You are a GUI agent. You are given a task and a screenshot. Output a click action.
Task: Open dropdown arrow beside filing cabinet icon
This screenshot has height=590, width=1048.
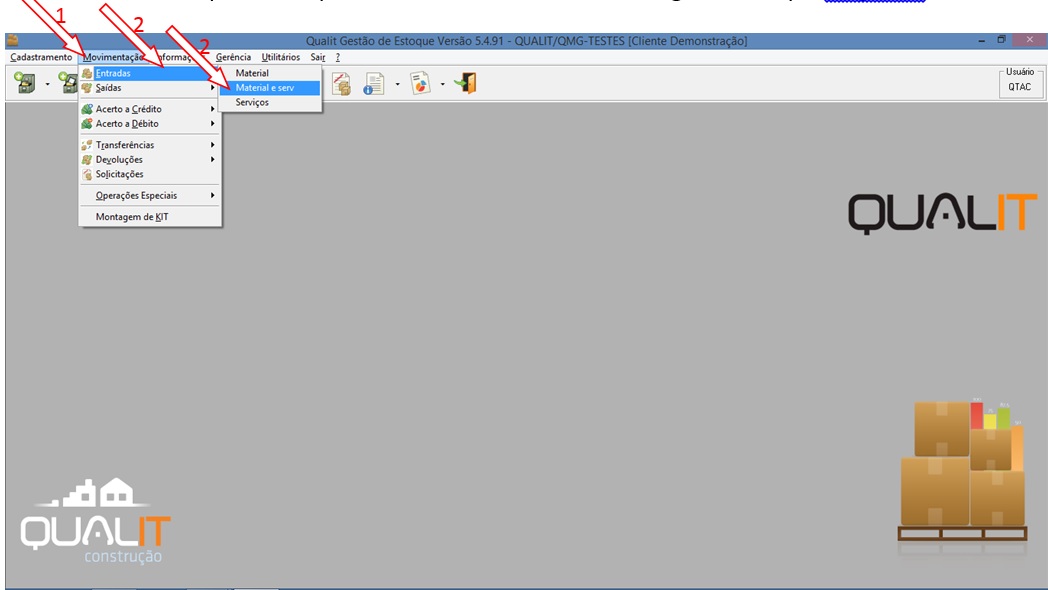click(47, 84)
